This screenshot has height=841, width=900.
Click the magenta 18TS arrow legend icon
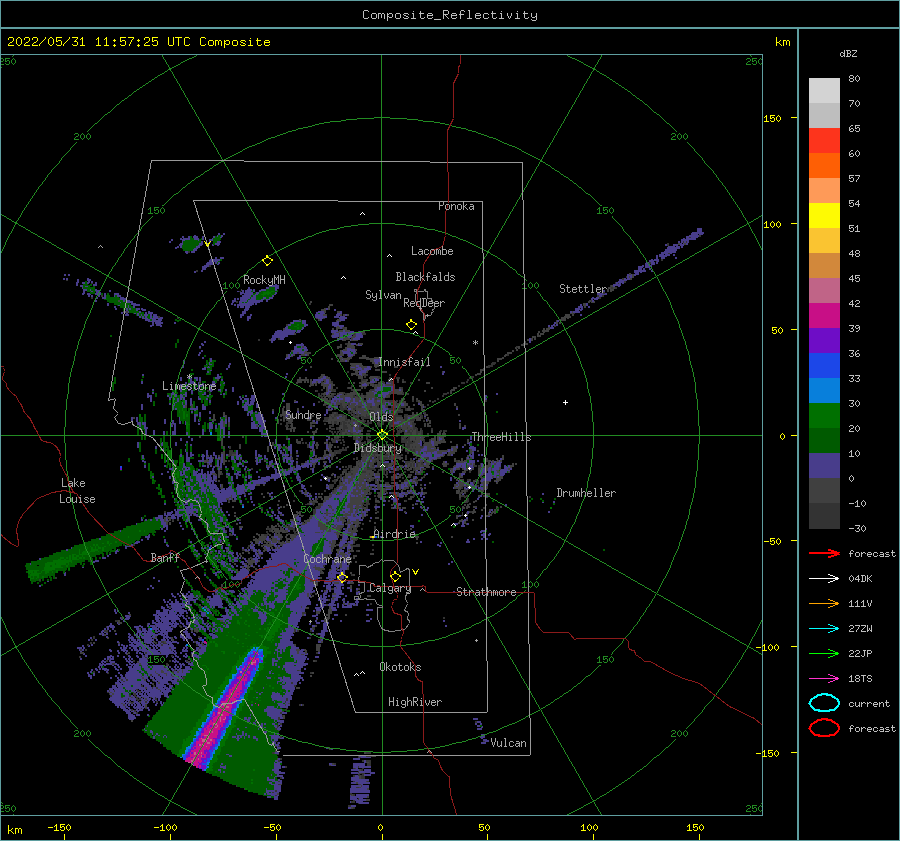coord(824,679)
